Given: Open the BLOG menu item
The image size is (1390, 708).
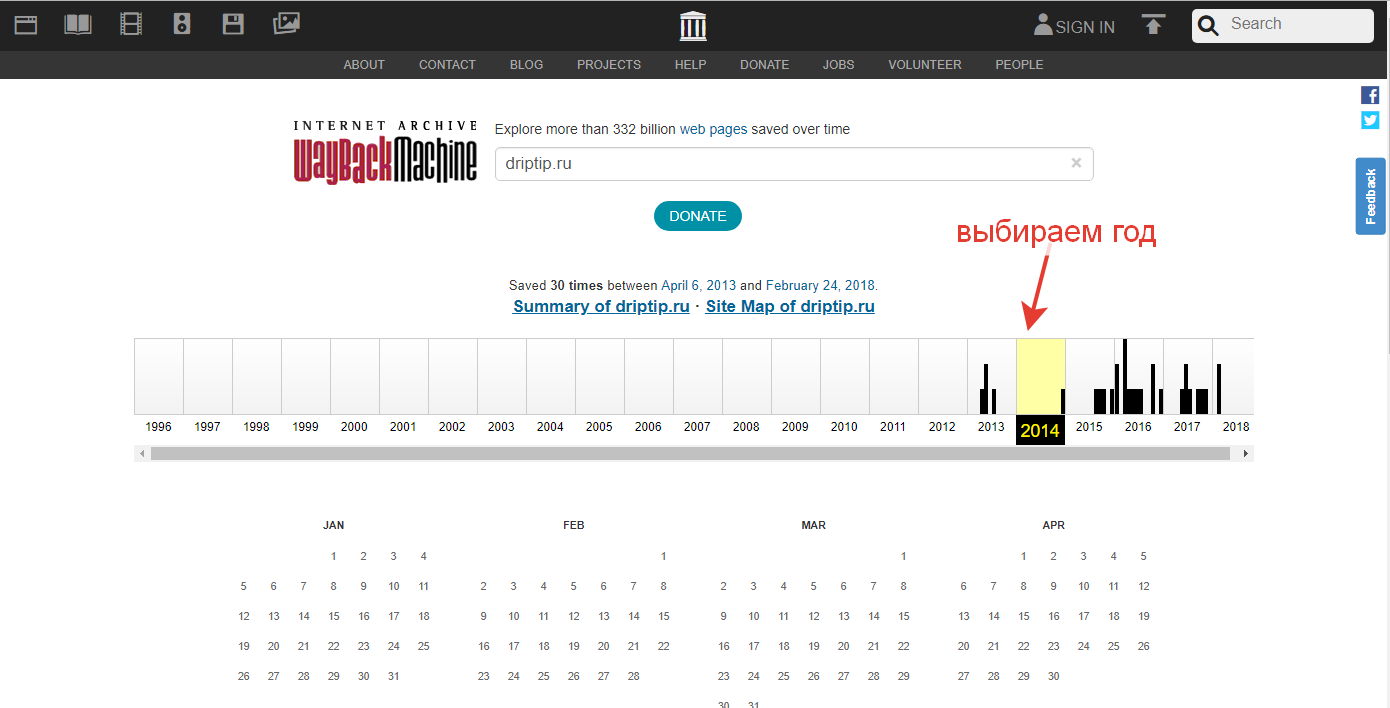Looking at the screenshot, I should 526,65.
